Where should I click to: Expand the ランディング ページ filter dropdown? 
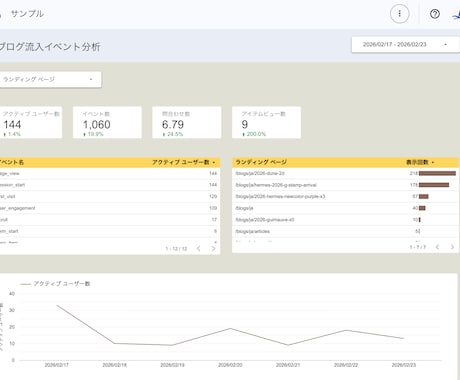click(50, 80)
